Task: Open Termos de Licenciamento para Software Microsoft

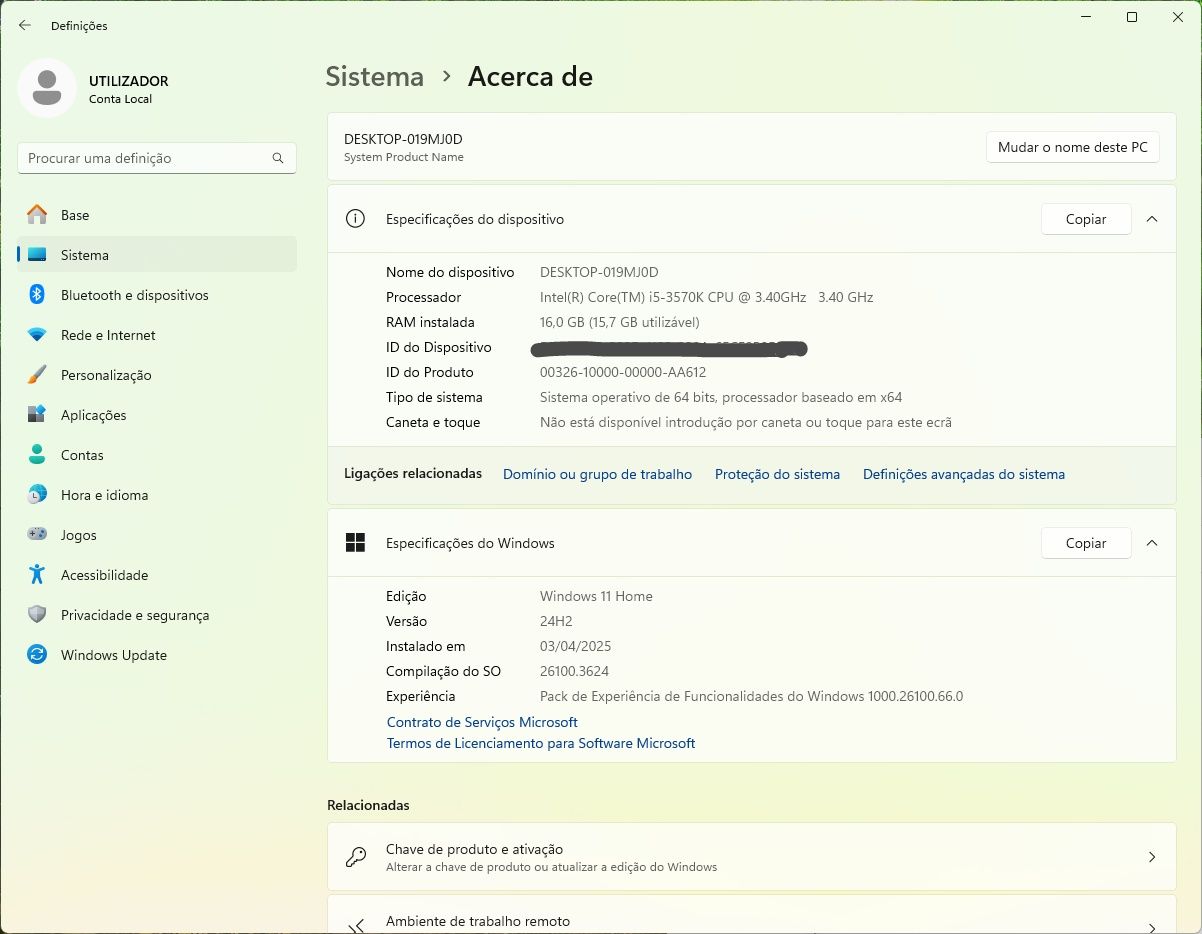Action: tap(541, 743)
